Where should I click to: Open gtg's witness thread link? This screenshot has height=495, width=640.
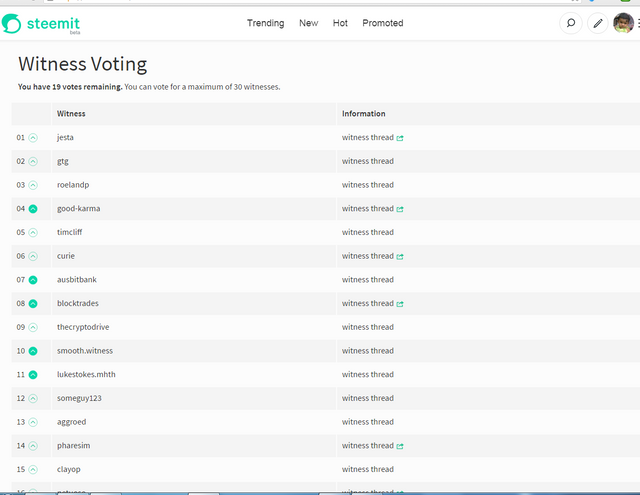367,161
